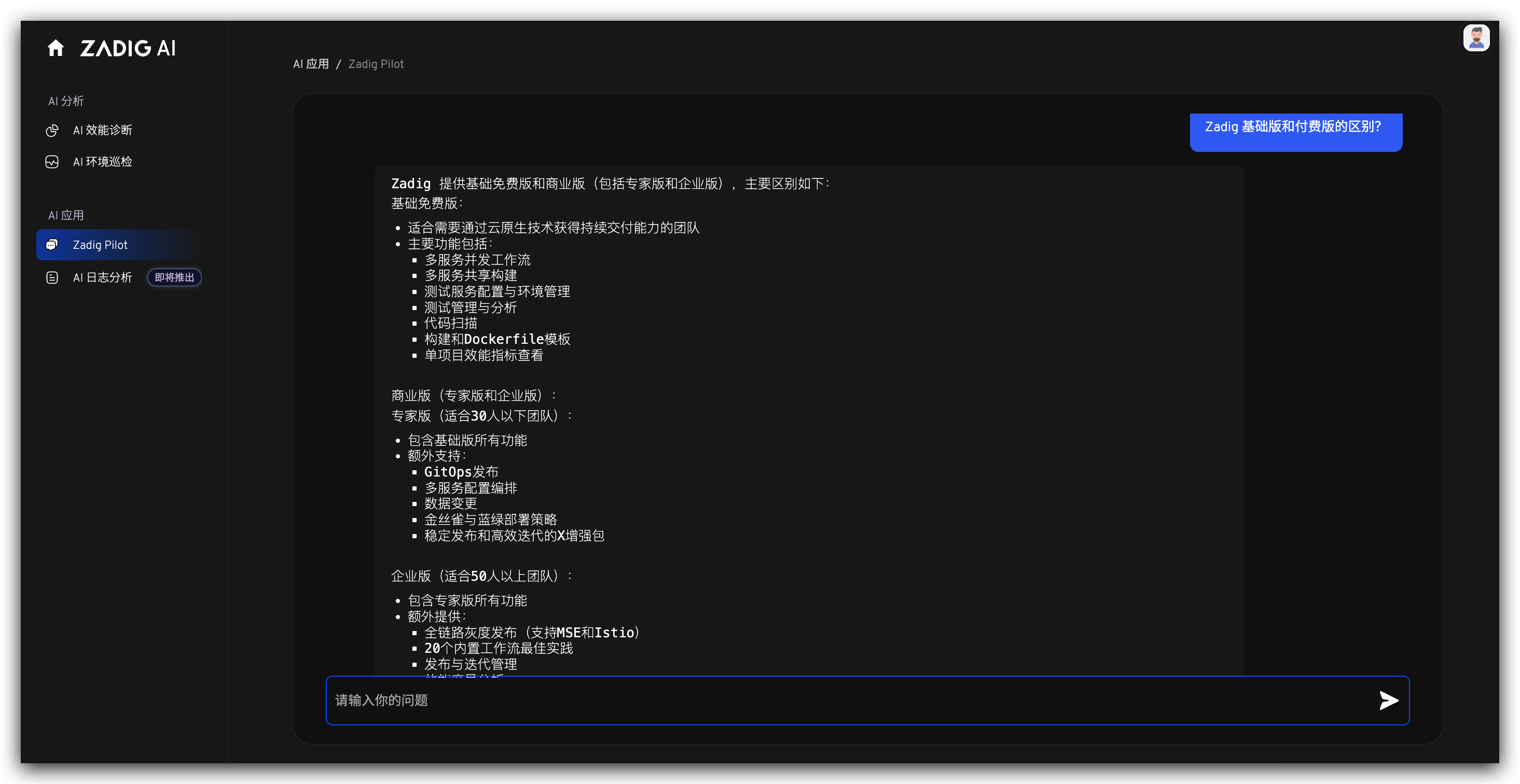1520x784 pixels.
Task: Click the chat bubble icon for Zadig Pilot
Action: pyautogui.click(x=52, y=245)
